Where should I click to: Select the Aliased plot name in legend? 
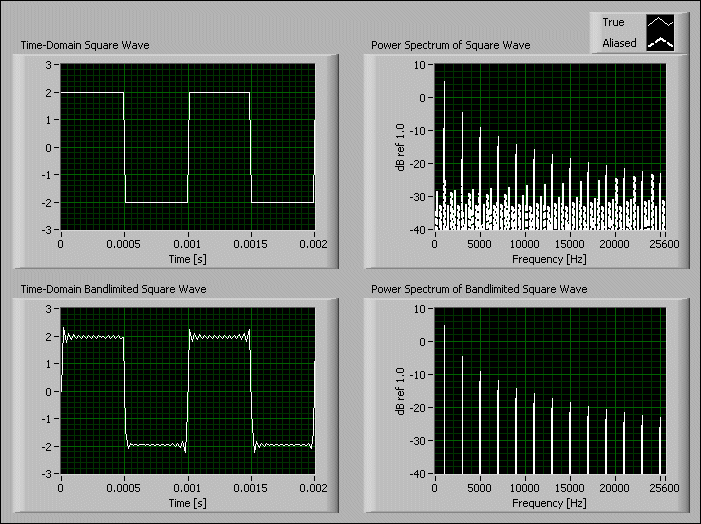coord(619,42)
